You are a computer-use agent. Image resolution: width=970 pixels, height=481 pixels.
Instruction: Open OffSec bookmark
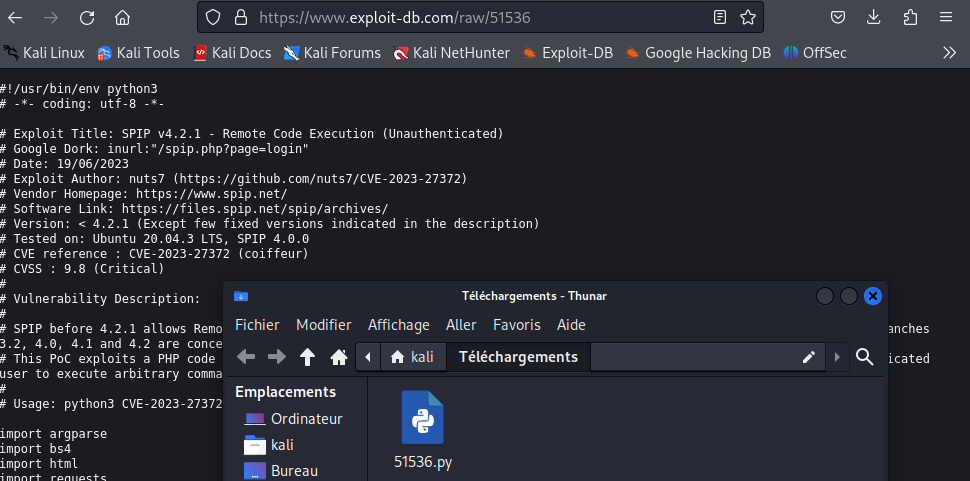[815, 53]
